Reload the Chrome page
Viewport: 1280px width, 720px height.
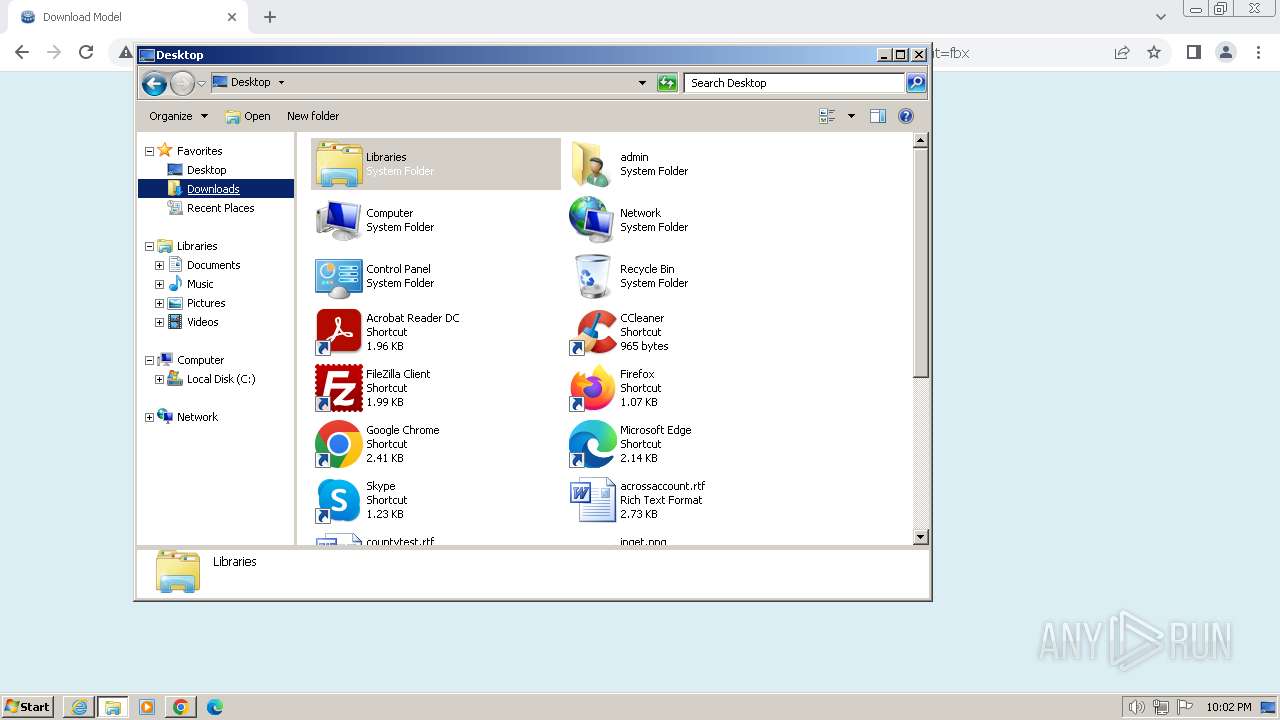pyautogui.click(x=86, y=53)
